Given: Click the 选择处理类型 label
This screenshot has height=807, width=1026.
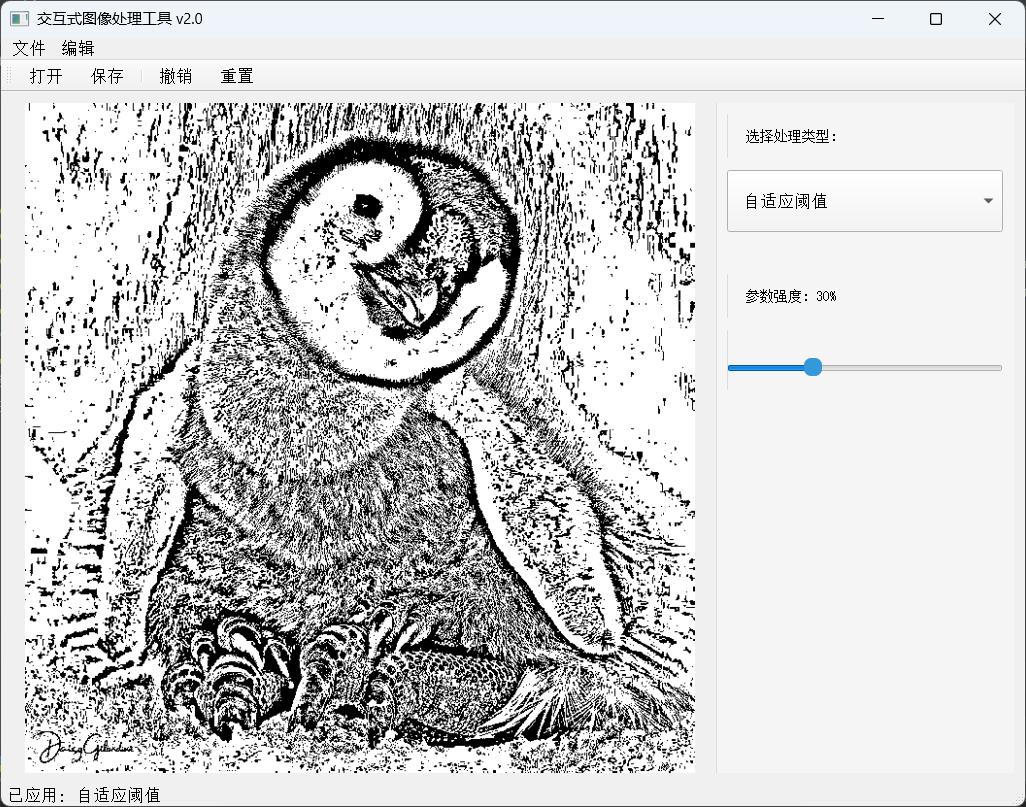Looking at the screenshot, I should pyautogui.click(x=791, y=136).
